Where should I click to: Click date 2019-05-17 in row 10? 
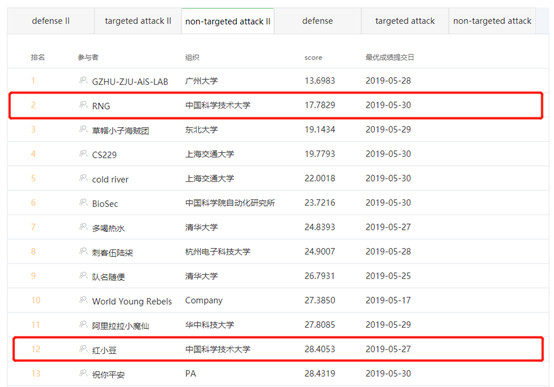pos(388,300)
